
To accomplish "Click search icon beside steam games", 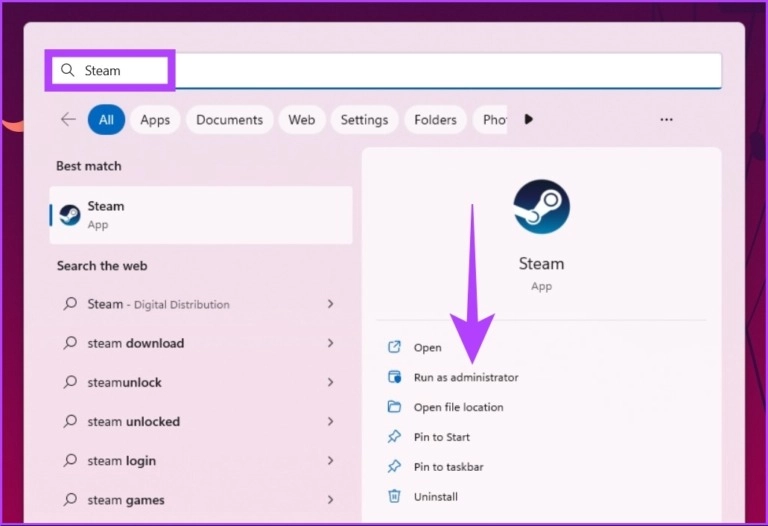I will 70,500.
